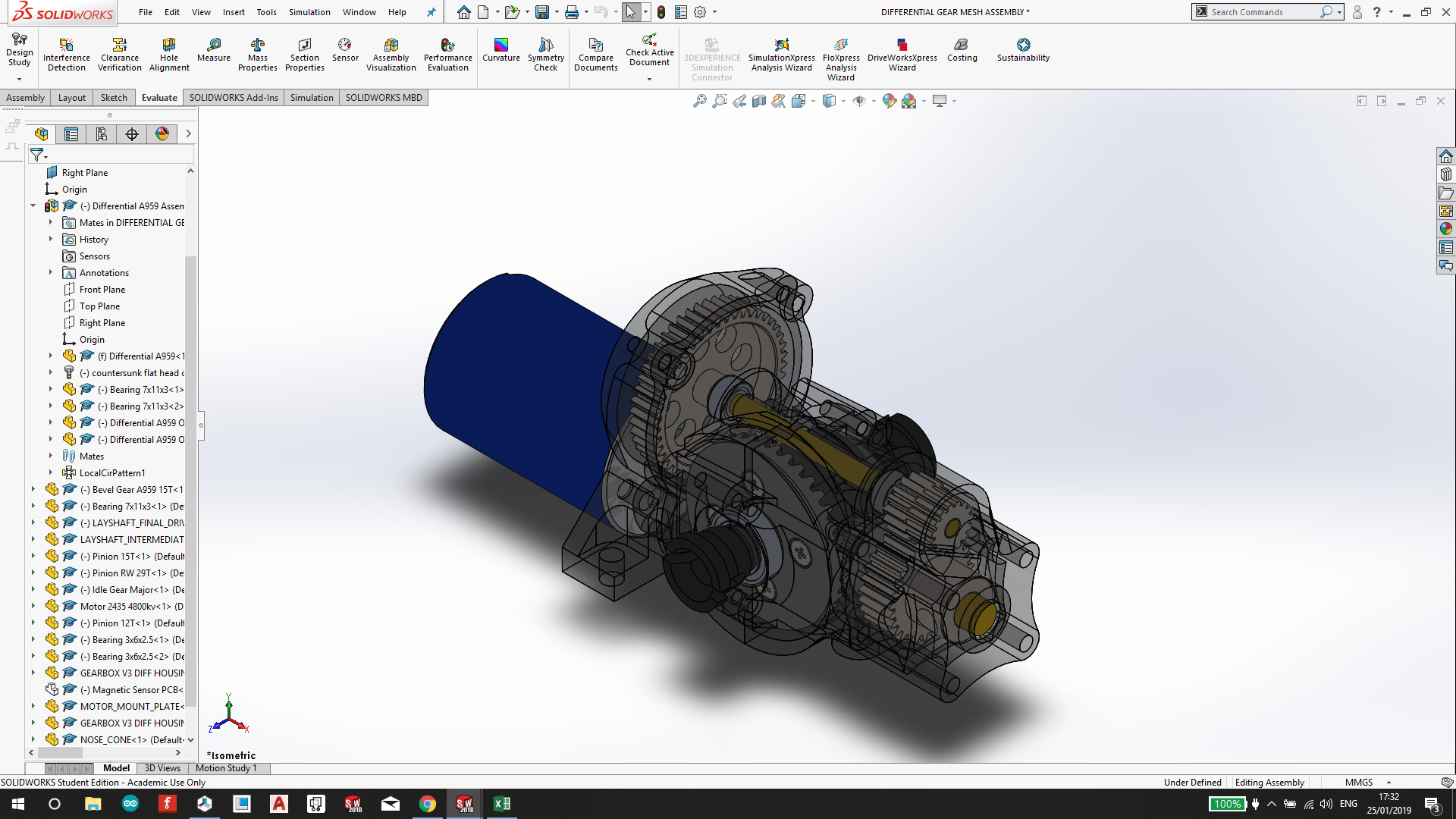Toggle Curvature display

501,50
